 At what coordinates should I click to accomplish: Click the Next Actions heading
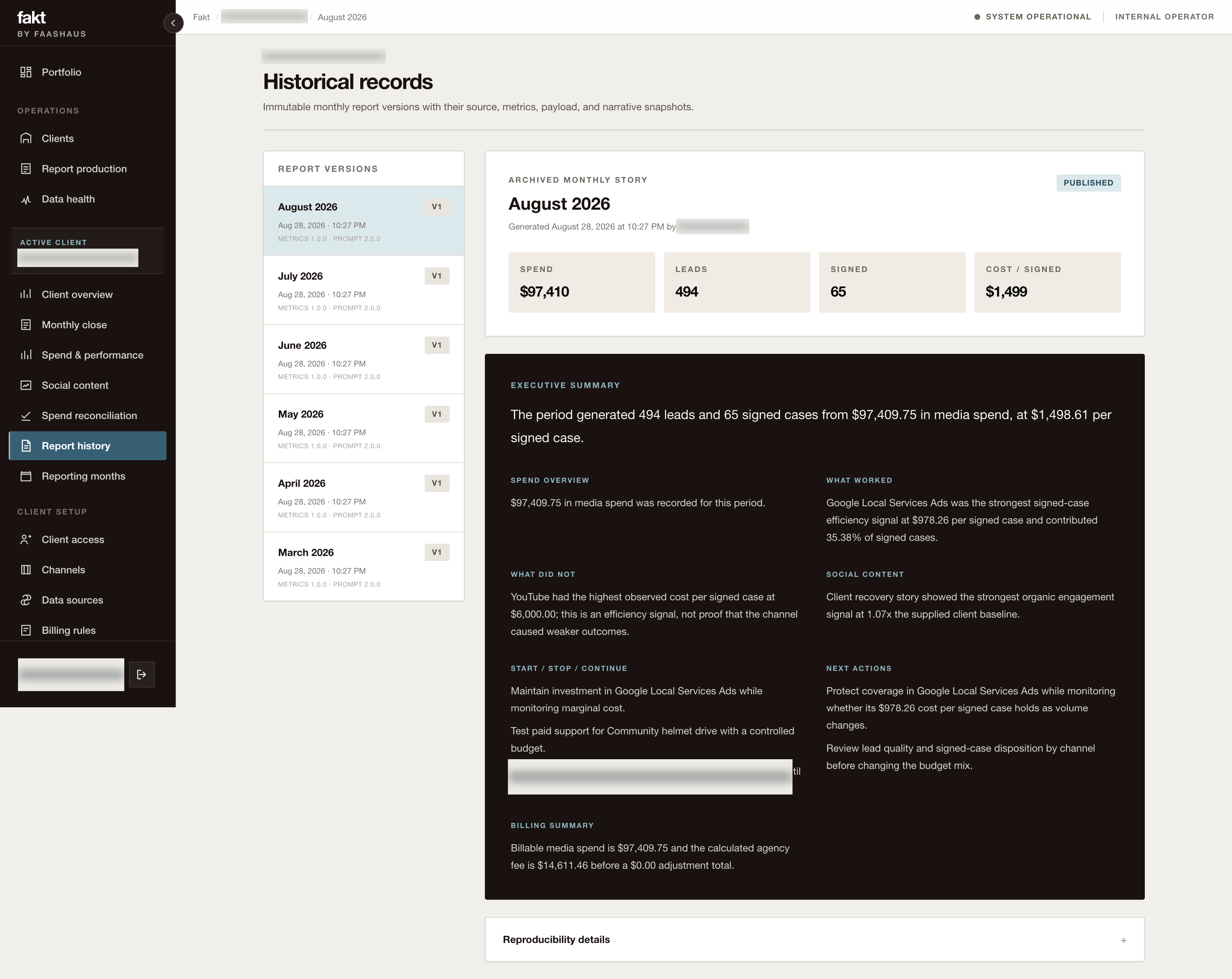point(858,668)
